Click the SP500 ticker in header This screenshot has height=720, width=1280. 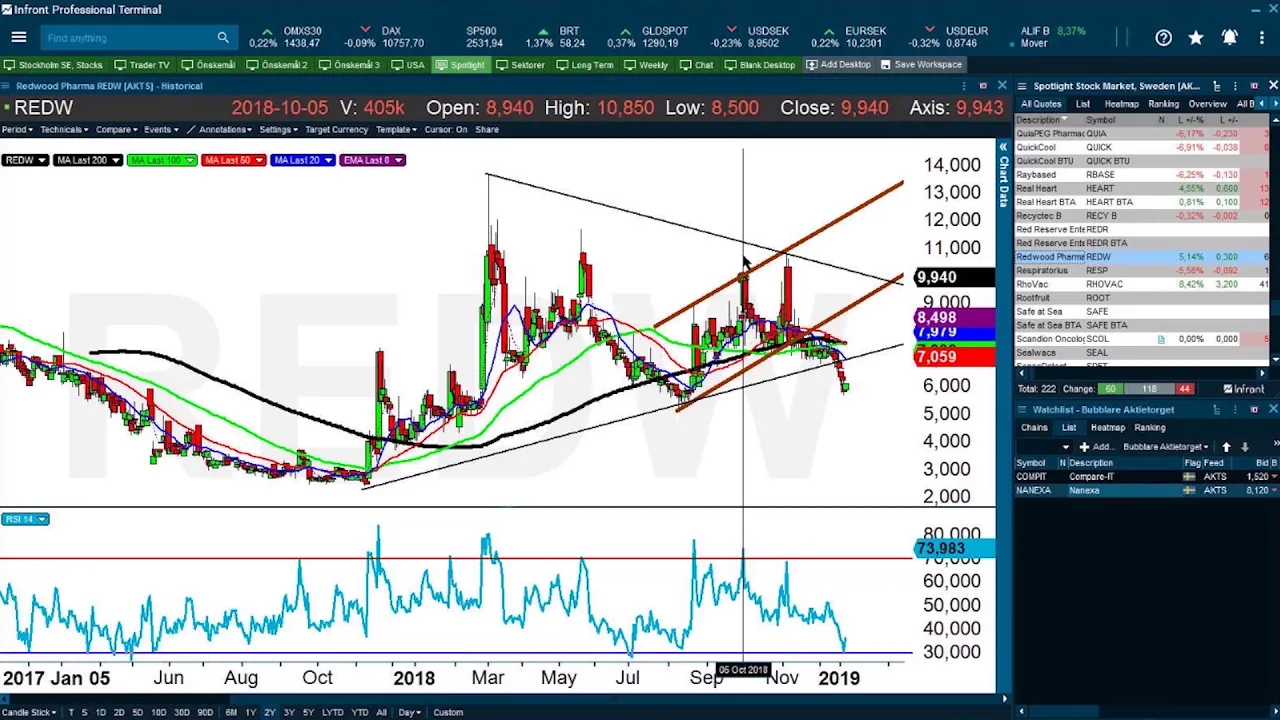click(483, 37)
